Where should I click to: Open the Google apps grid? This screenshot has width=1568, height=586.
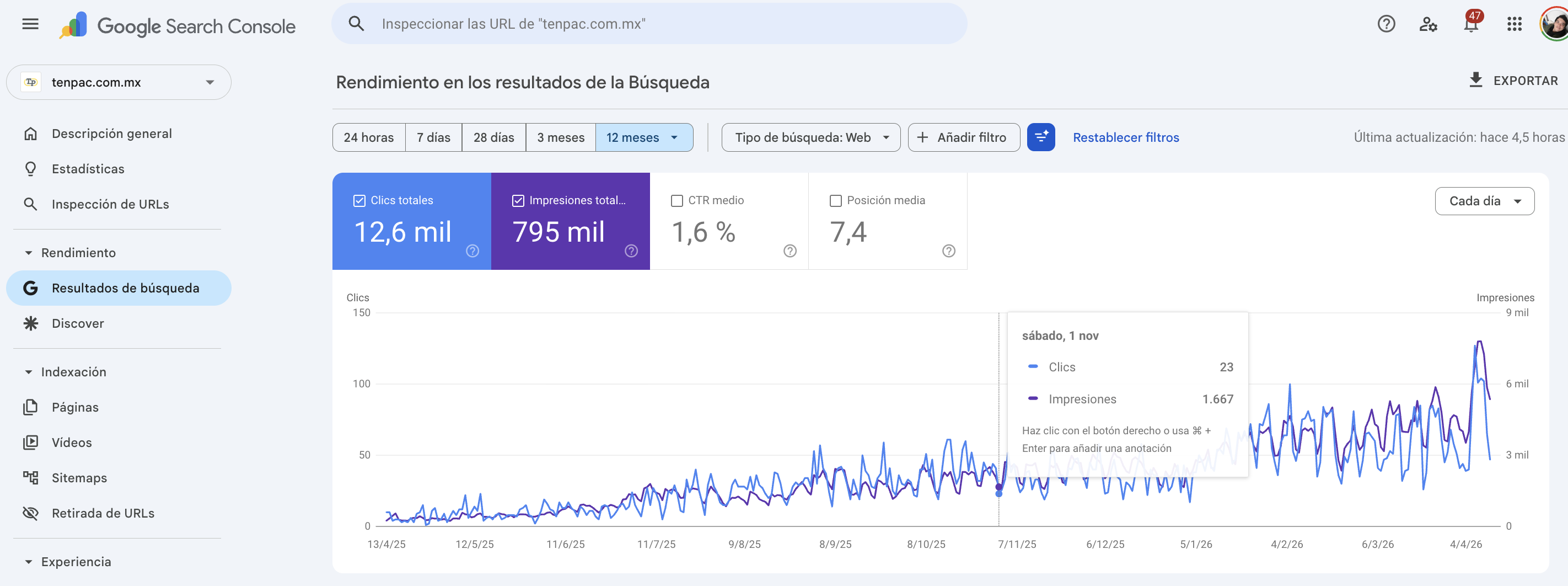pyautogui.click(x=1514, y=24)
